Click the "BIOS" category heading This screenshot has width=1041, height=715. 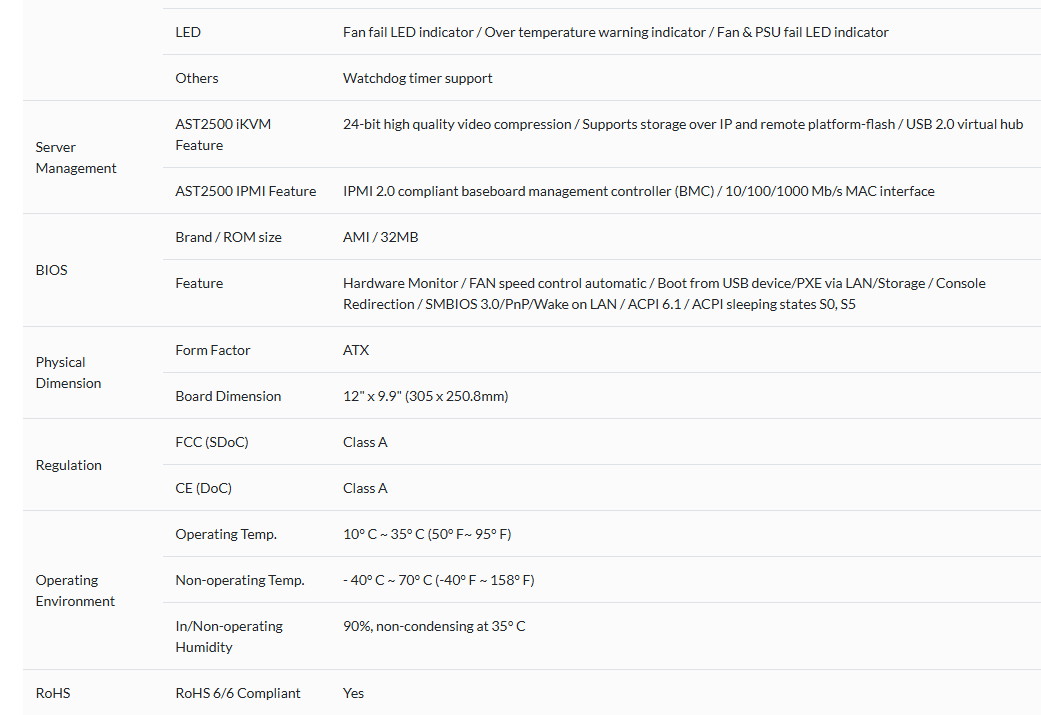click(x=52, y=270)
